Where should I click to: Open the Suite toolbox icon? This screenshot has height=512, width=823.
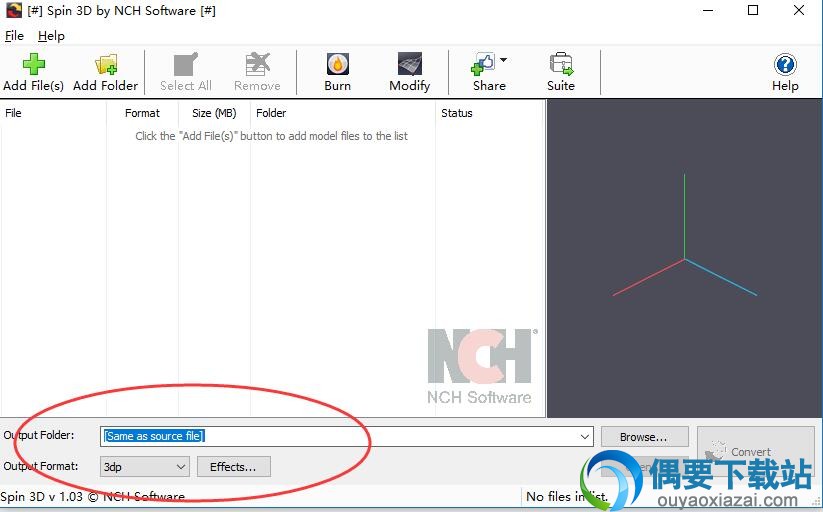coord(561,64)
